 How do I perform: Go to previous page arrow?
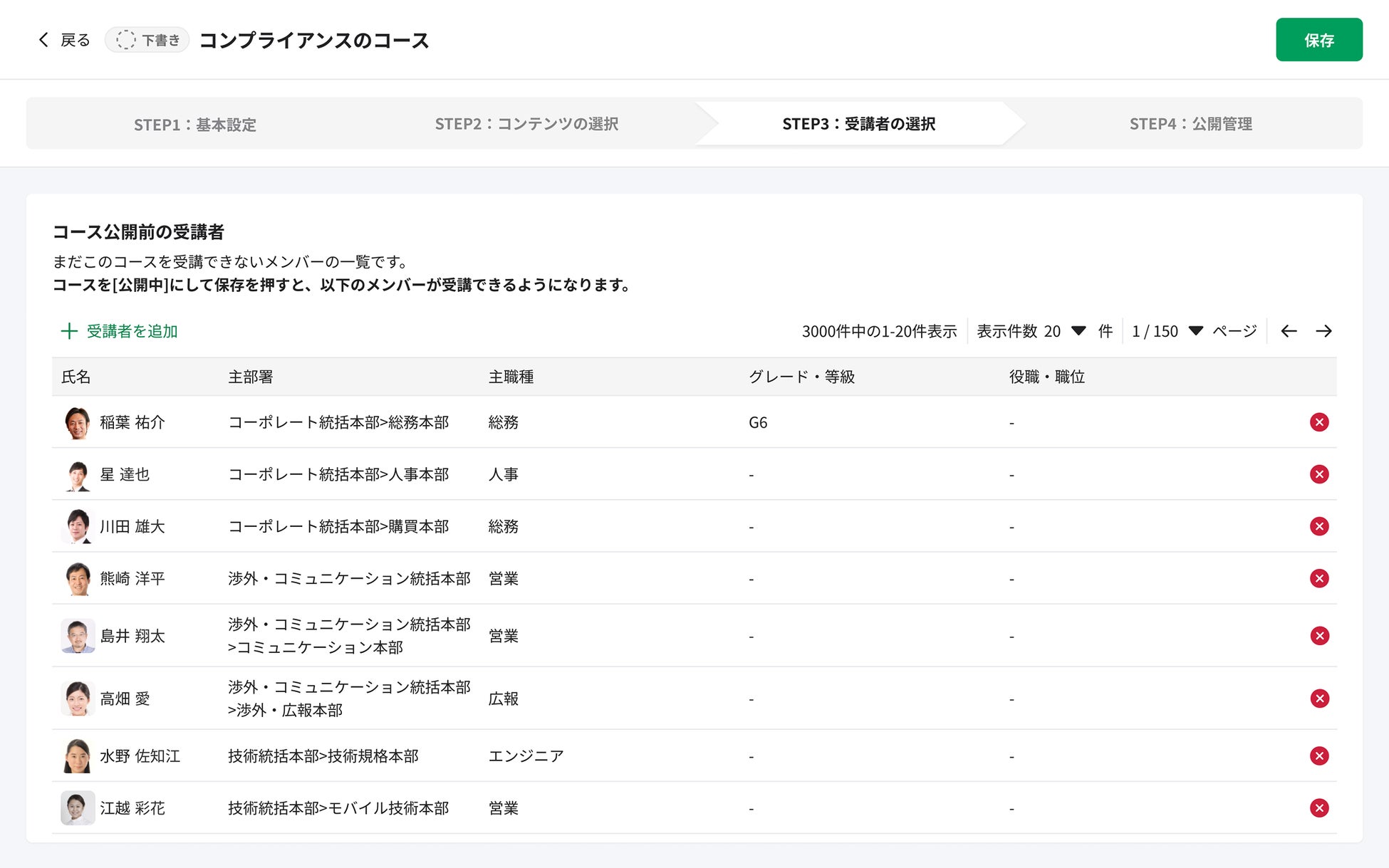coord(1289,331)
